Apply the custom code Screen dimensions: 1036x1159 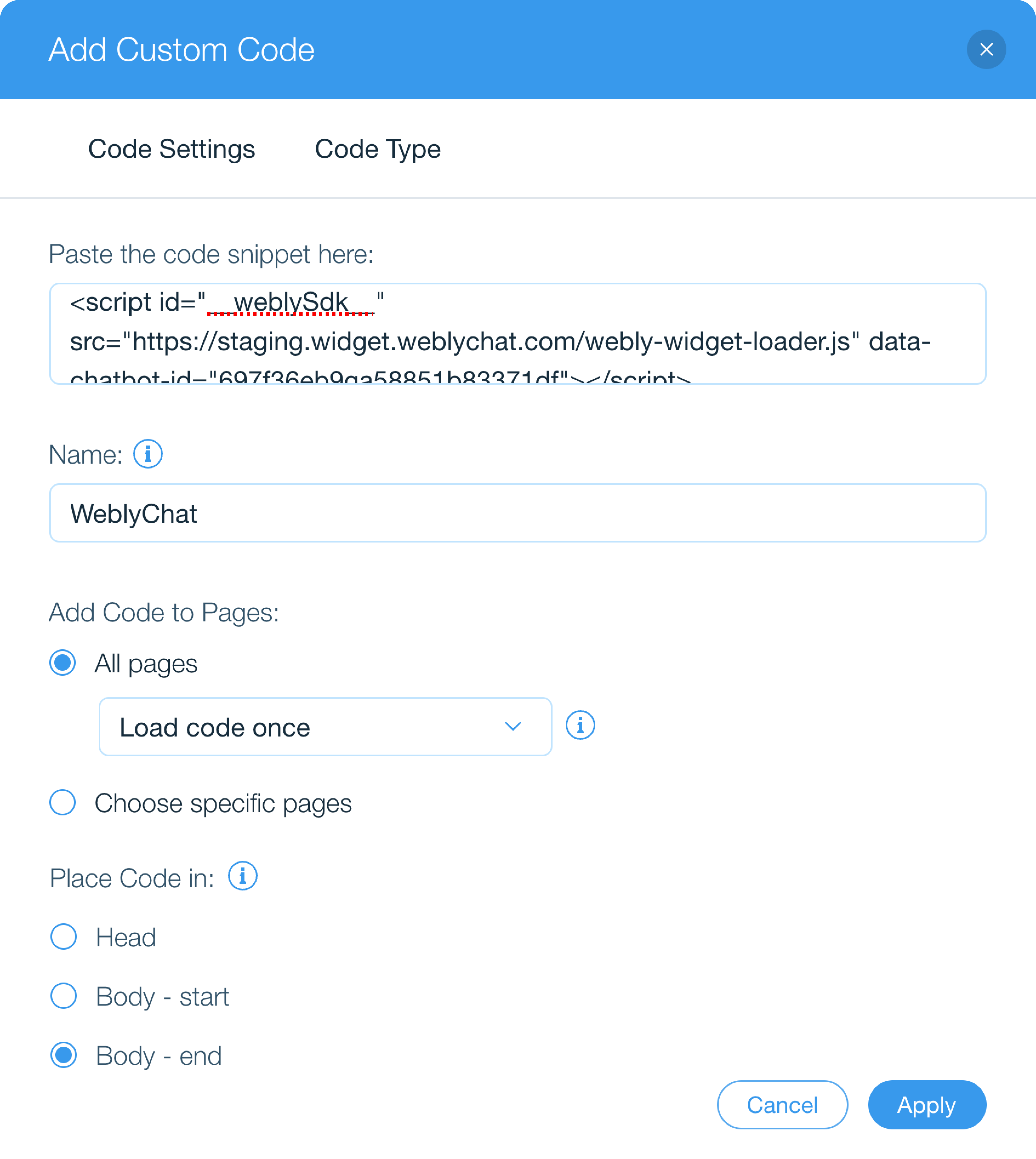927,1104
